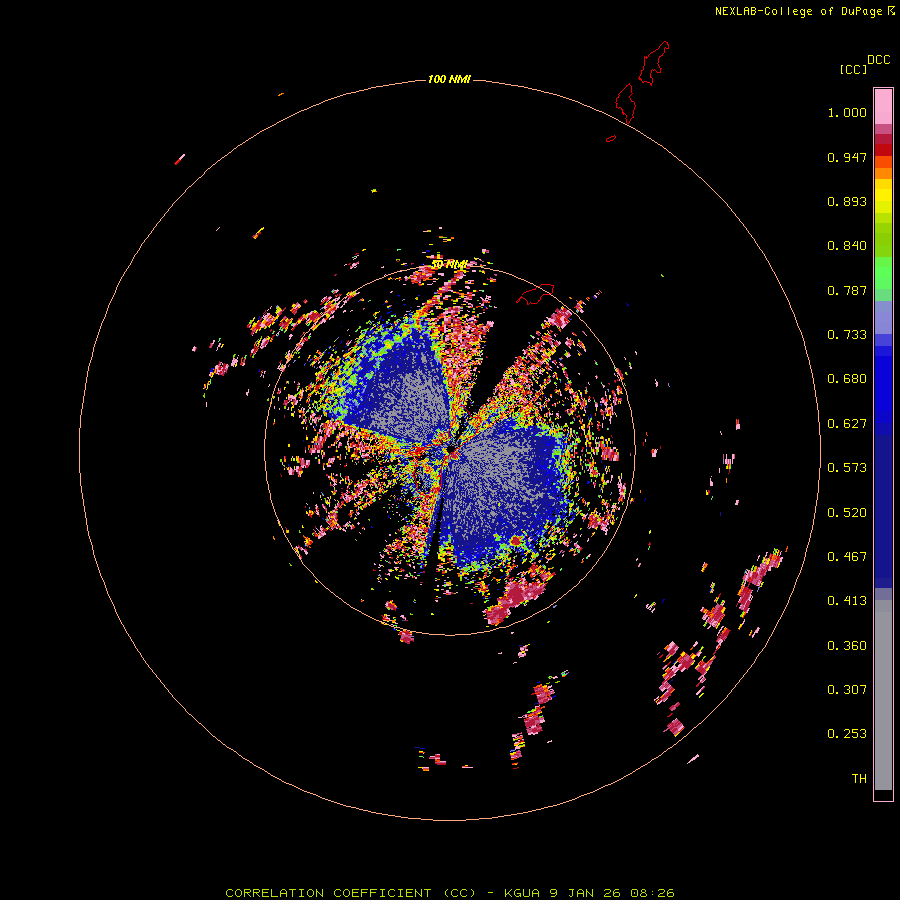Image resolution: width=900 pixels, height=900 pixels.
Task: Pick the gray color bar segment
Action: click(883, 695)
